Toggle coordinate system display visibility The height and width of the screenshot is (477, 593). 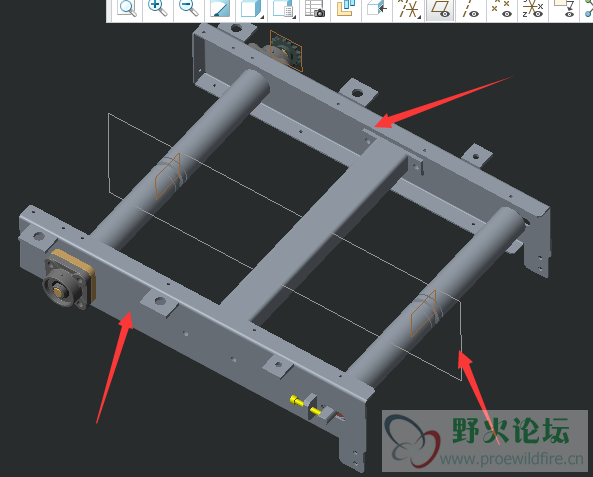click(x=532, y=8)
